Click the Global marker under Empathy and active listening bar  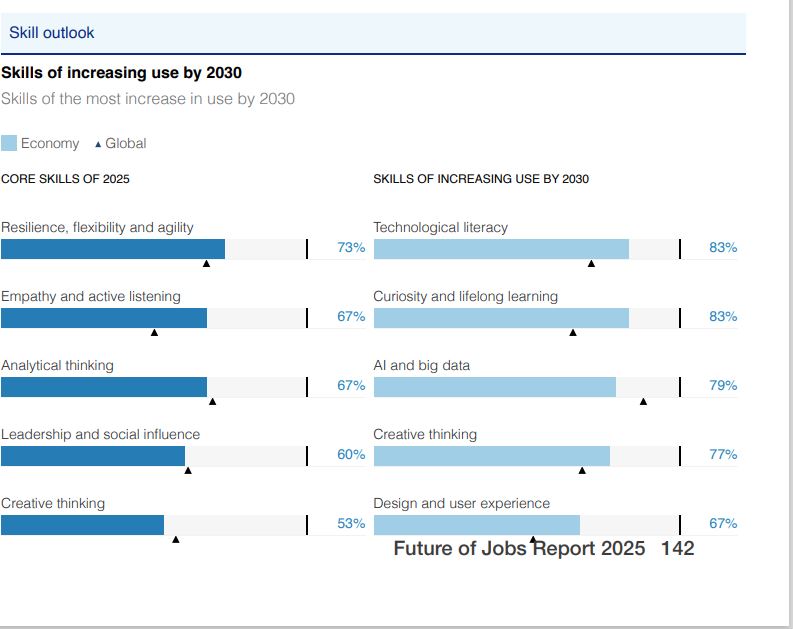click(x=154, y=332)
